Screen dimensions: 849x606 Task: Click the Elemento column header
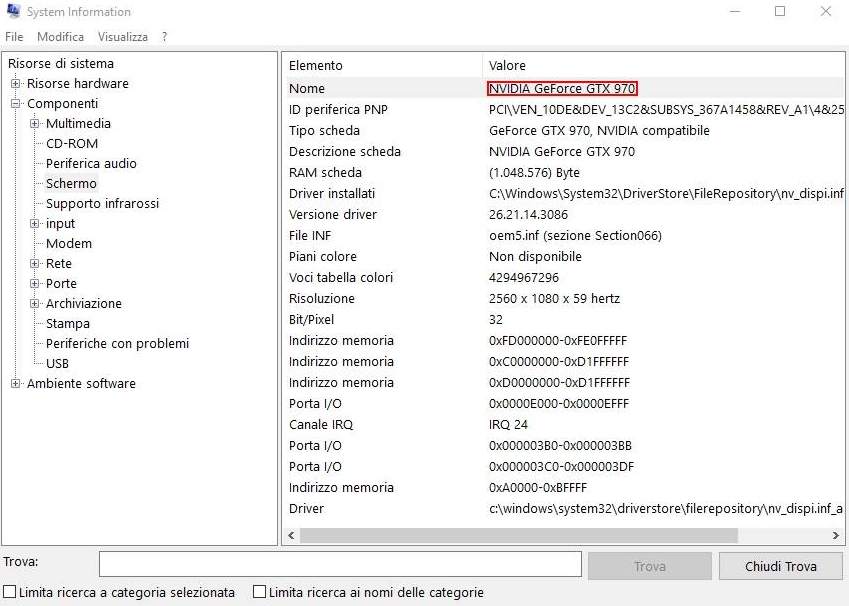383,66
